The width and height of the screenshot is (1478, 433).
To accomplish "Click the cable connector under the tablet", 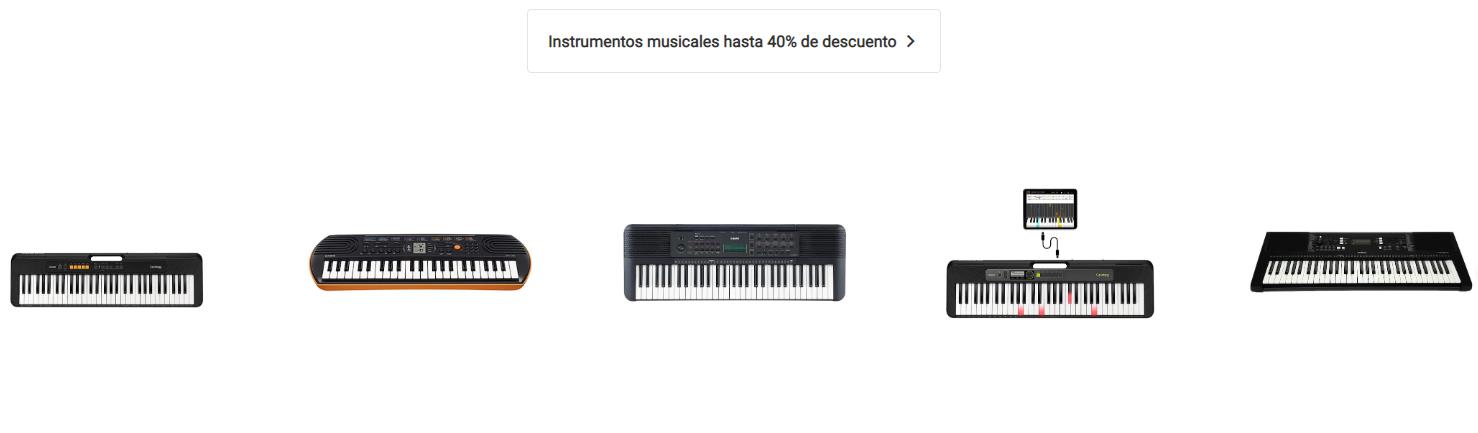I will point(1050,243).
